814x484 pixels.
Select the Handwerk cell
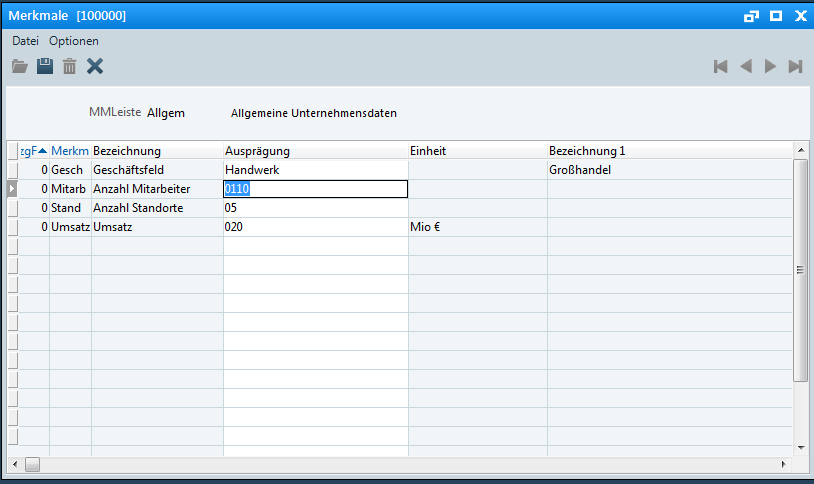point(316,170)
